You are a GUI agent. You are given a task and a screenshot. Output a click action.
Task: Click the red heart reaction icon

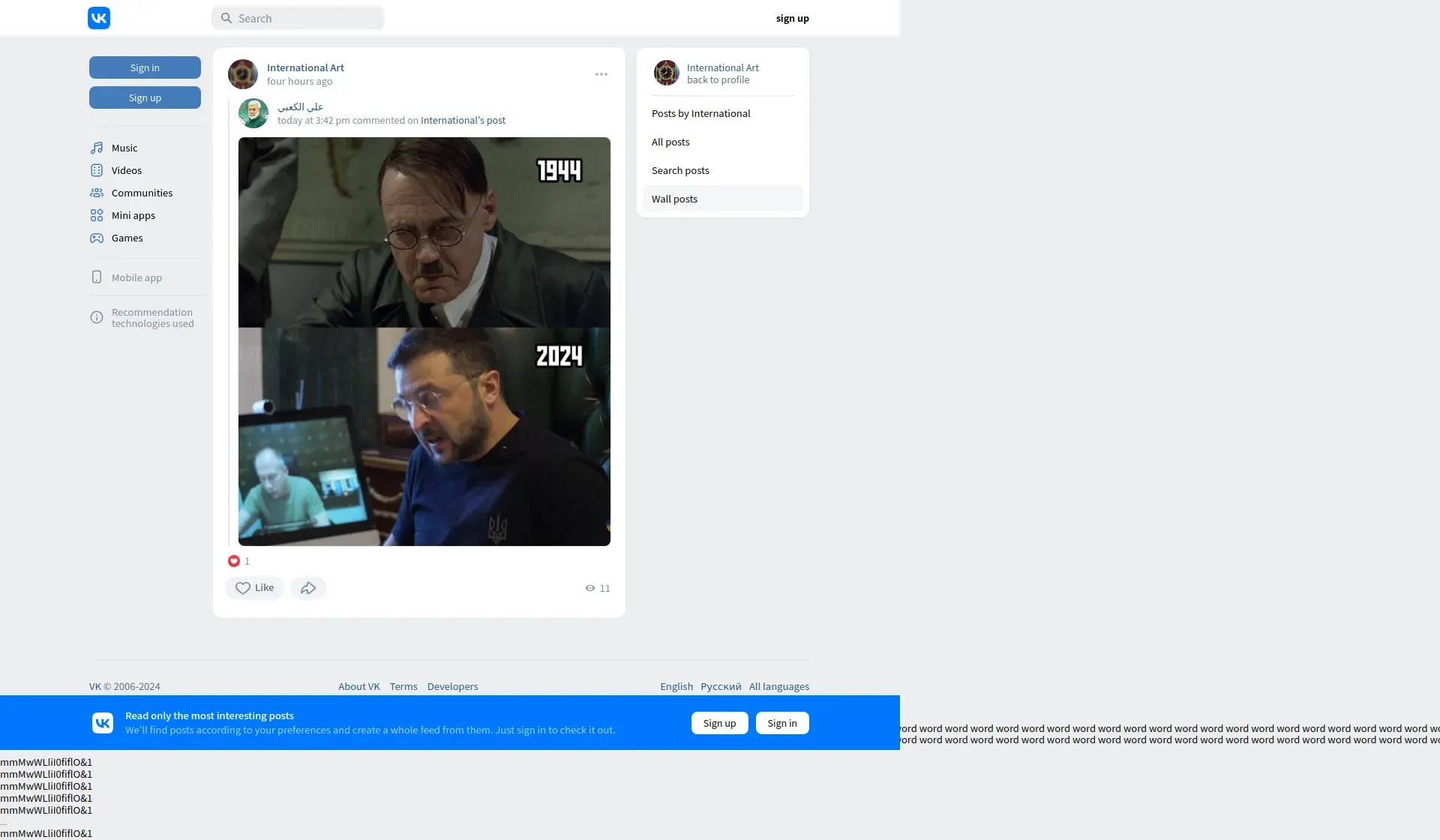[x=234, y=561]
